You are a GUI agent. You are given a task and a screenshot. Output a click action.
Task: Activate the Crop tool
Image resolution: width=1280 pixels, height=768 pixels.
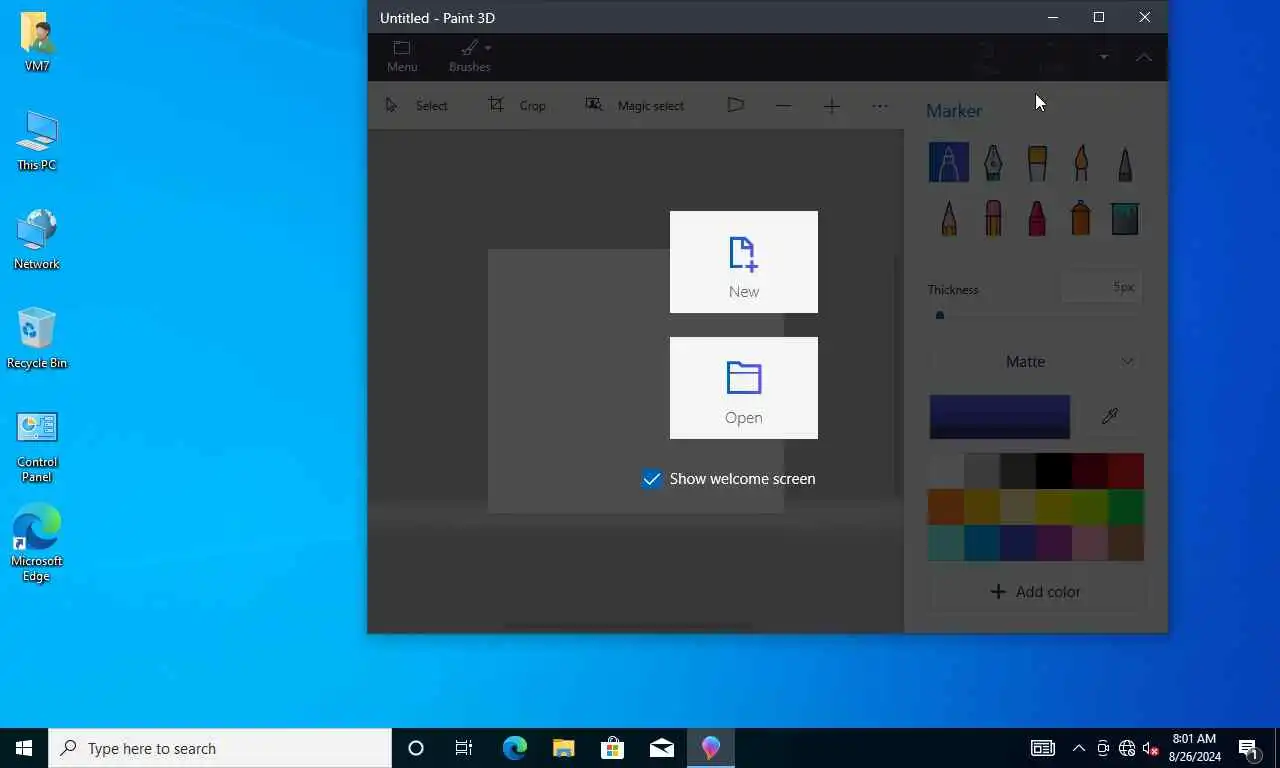tap(517, 105)
